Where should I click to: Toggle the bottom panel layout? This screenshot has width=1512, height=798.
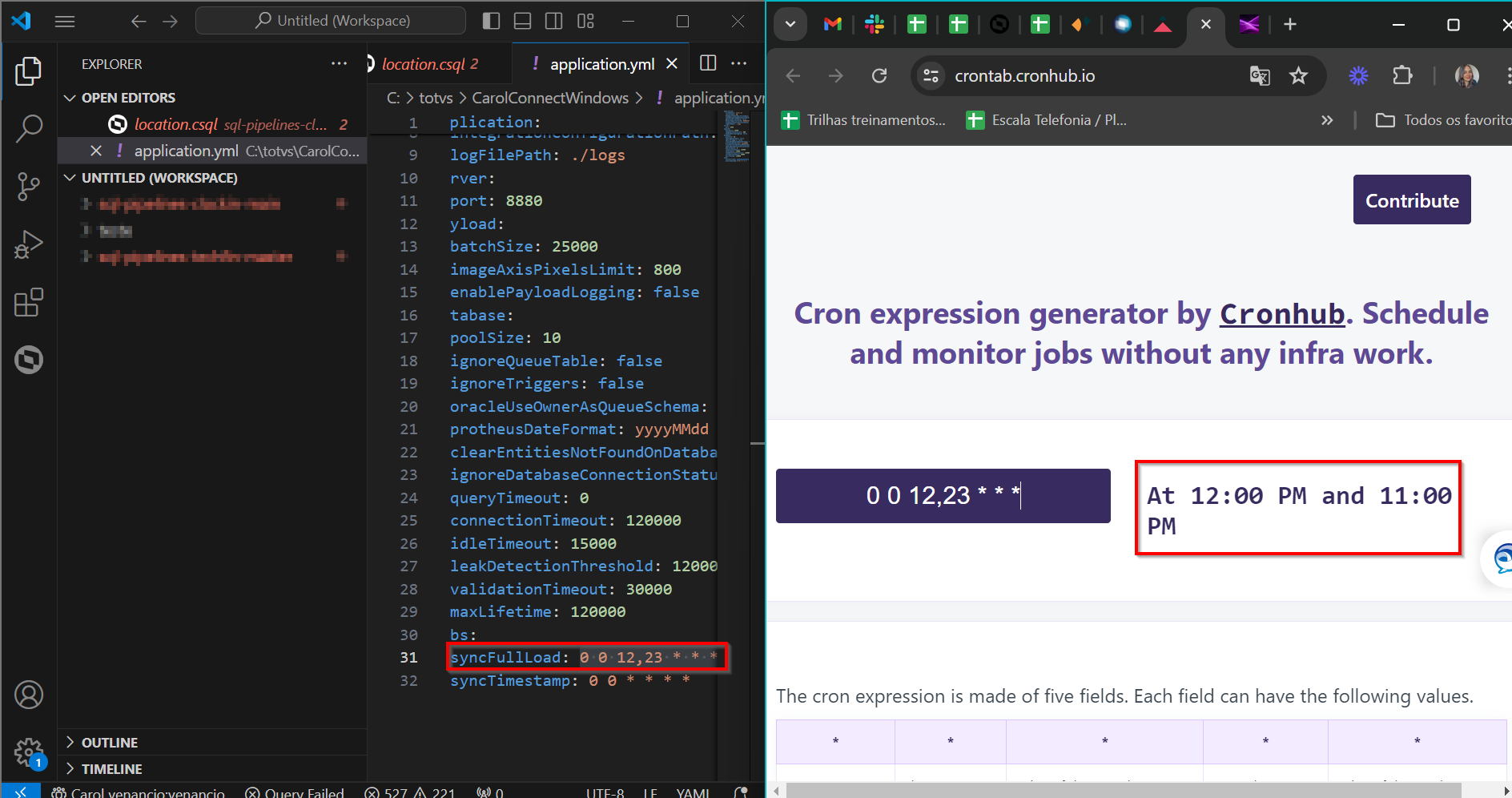click(522, 21)
